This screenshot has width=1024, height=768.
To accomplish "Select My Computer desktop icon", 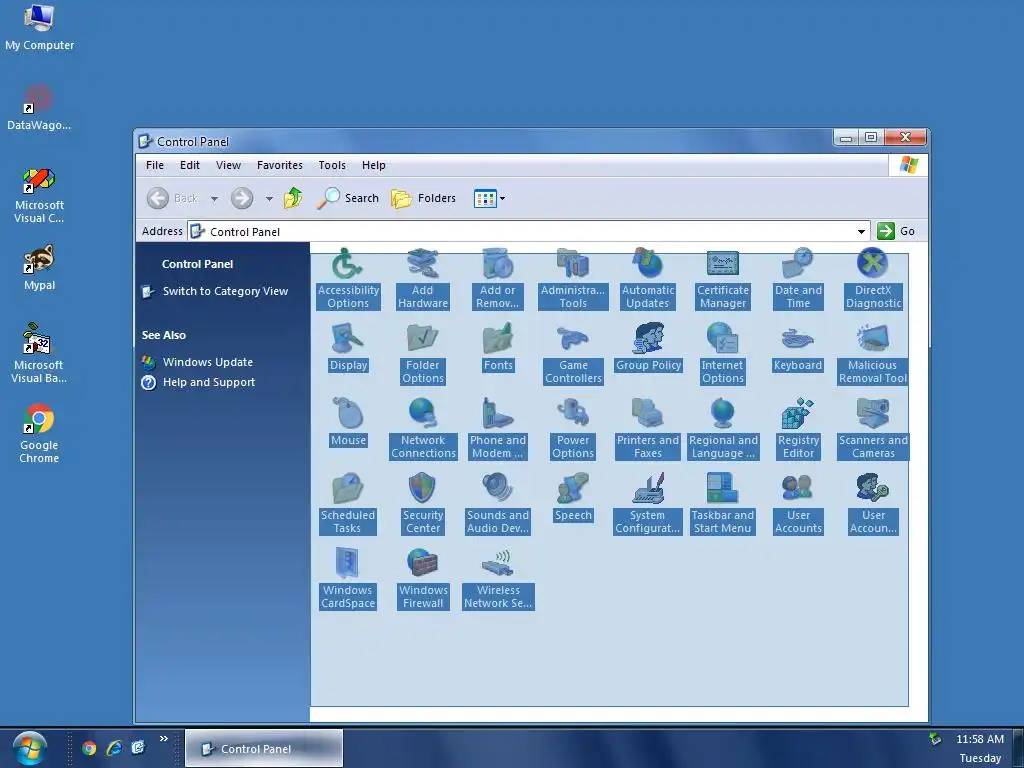I will pyautogui.click(x=39, y=27).
